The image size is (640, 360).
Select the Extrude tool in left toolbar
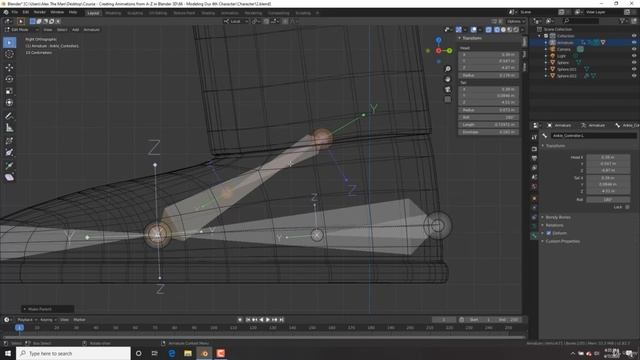[9, 165]
